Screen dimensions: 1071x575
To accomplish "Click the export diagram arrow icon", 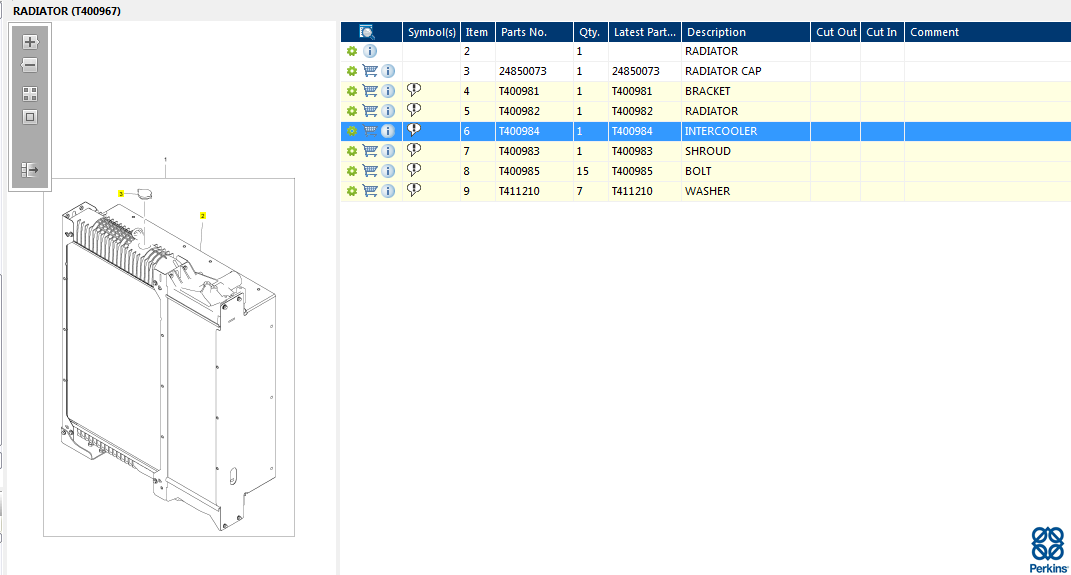I will (x=30, y=169).
